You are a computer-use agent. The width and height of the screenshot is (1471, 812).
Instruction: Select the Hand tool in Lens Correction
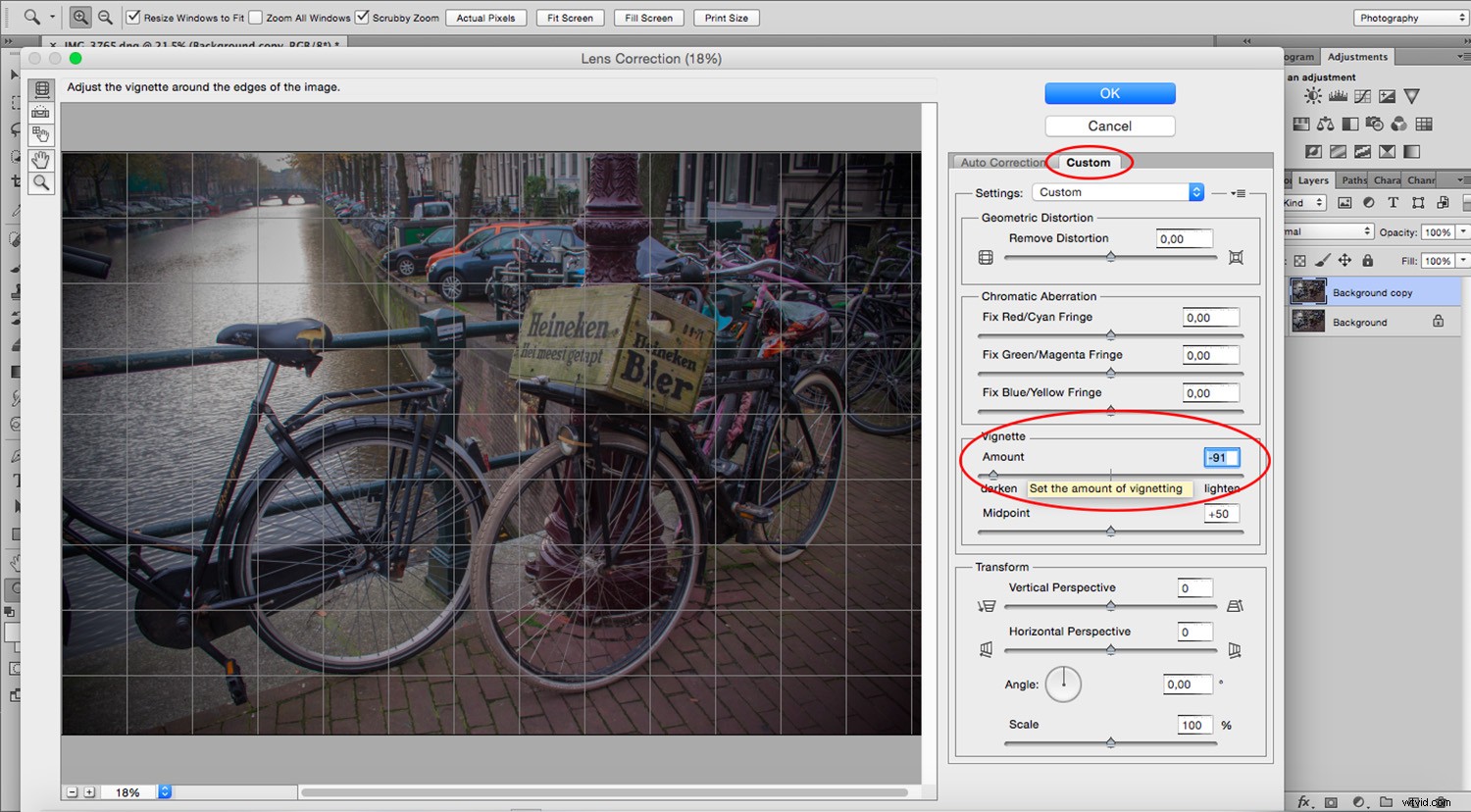[x=41, y=159]
